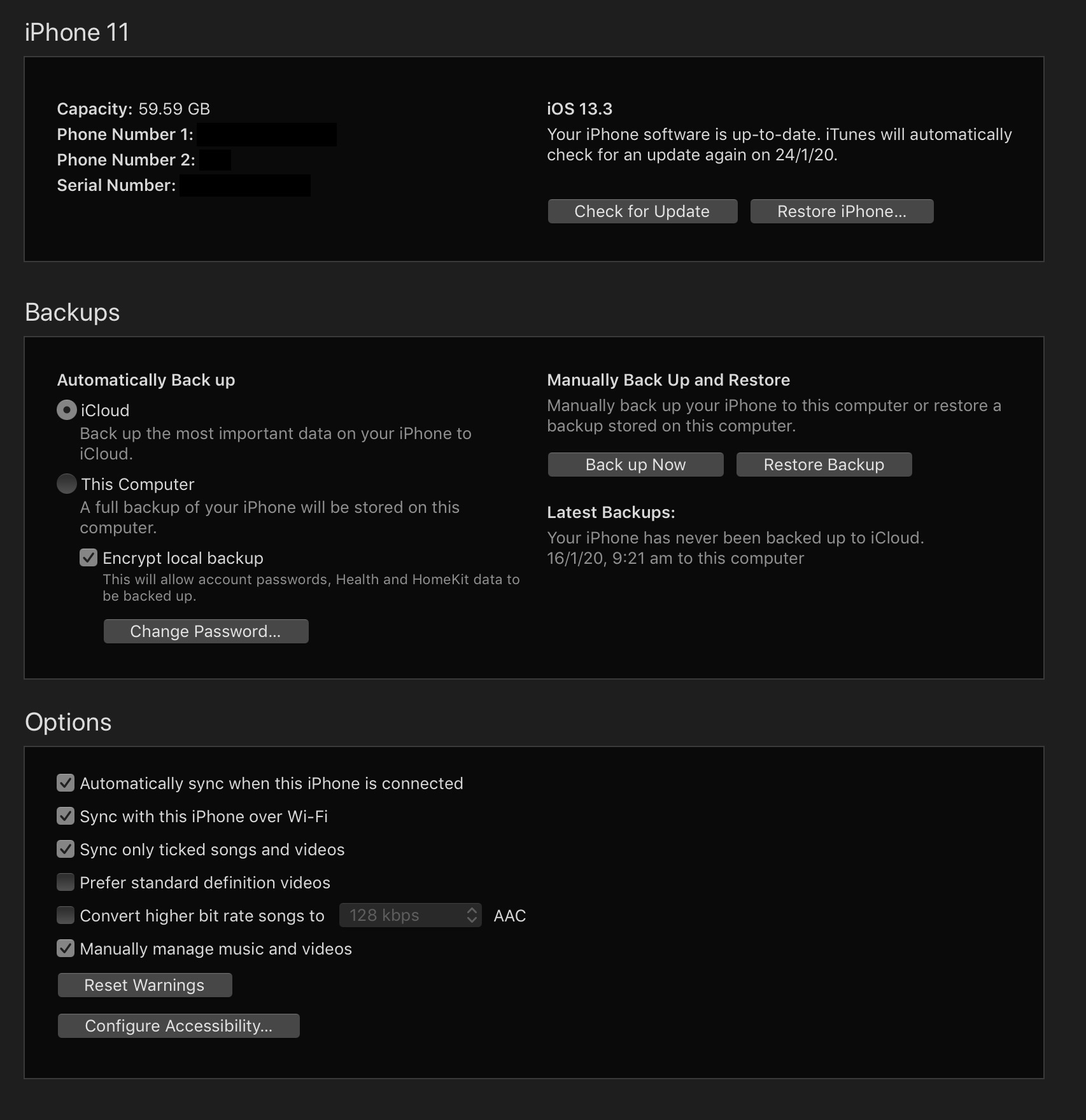1086x1120 pixels.
Task: Uncheck Manually manage music and videos
Action: point(66,949)
